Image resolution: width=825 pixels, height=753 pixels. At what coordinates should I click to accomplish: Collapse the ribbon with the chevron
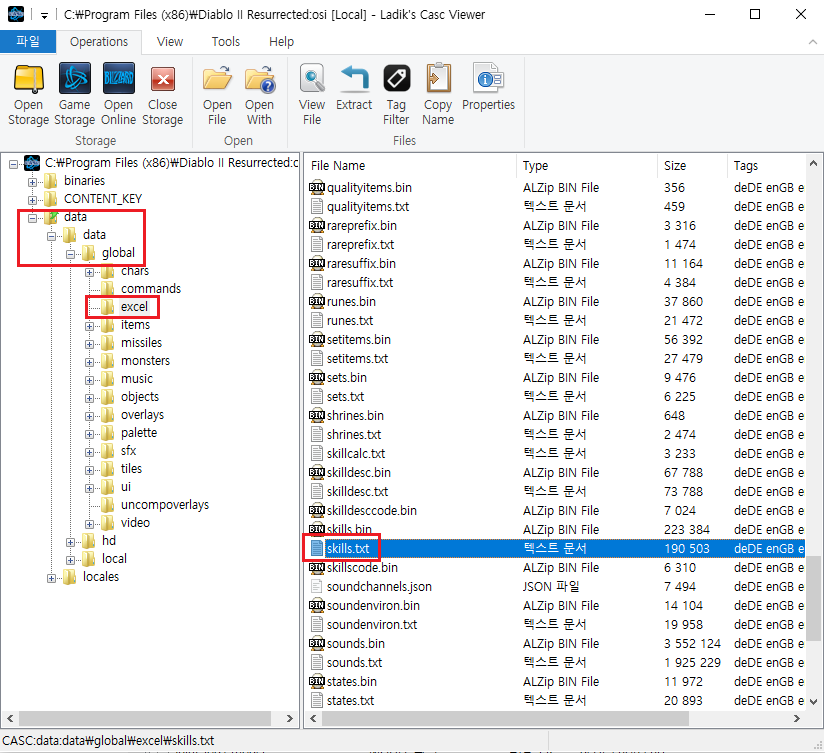812,42
